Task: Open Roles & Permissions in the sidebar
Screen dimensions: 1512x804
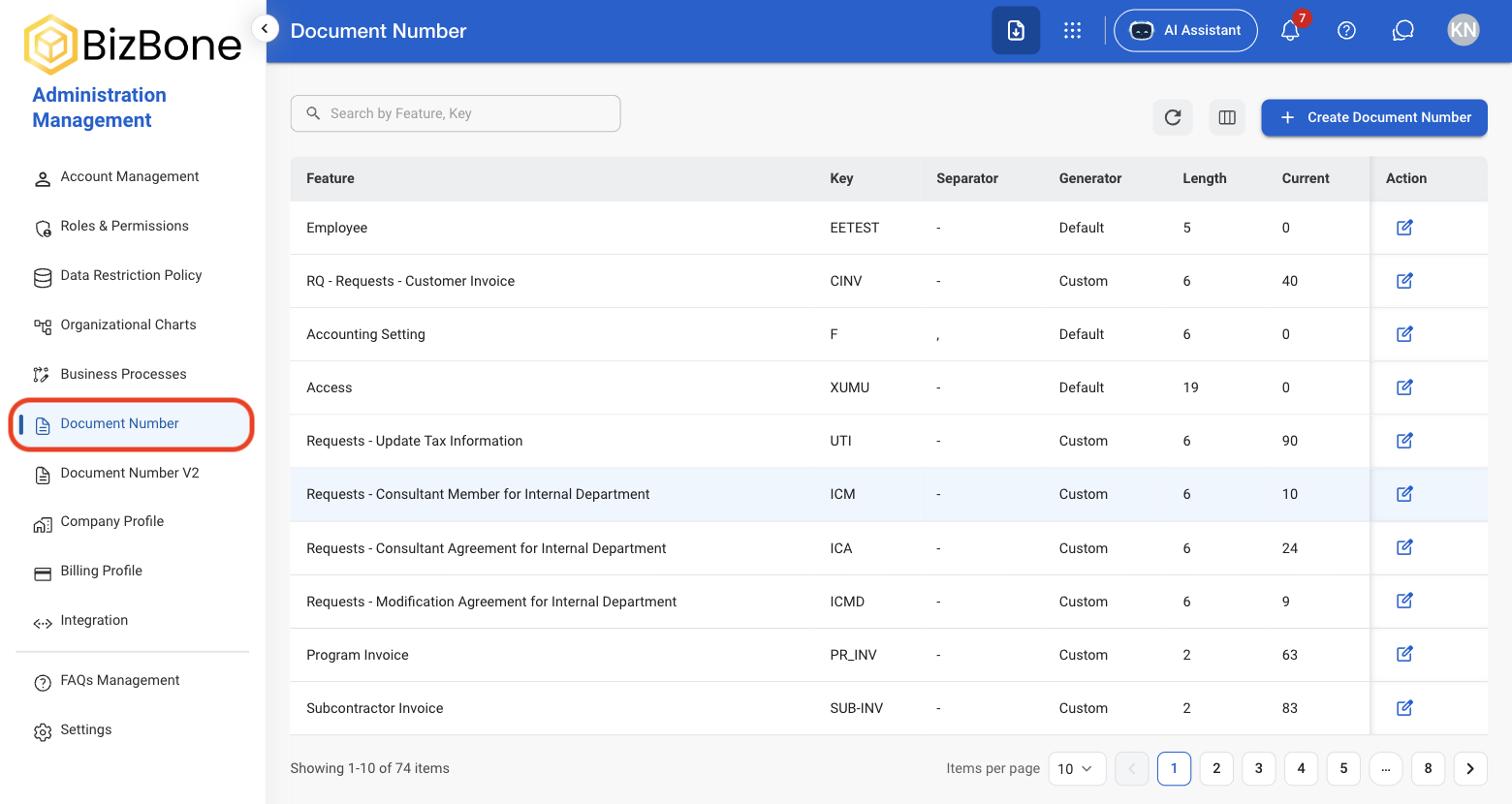Action: (124, 226)
